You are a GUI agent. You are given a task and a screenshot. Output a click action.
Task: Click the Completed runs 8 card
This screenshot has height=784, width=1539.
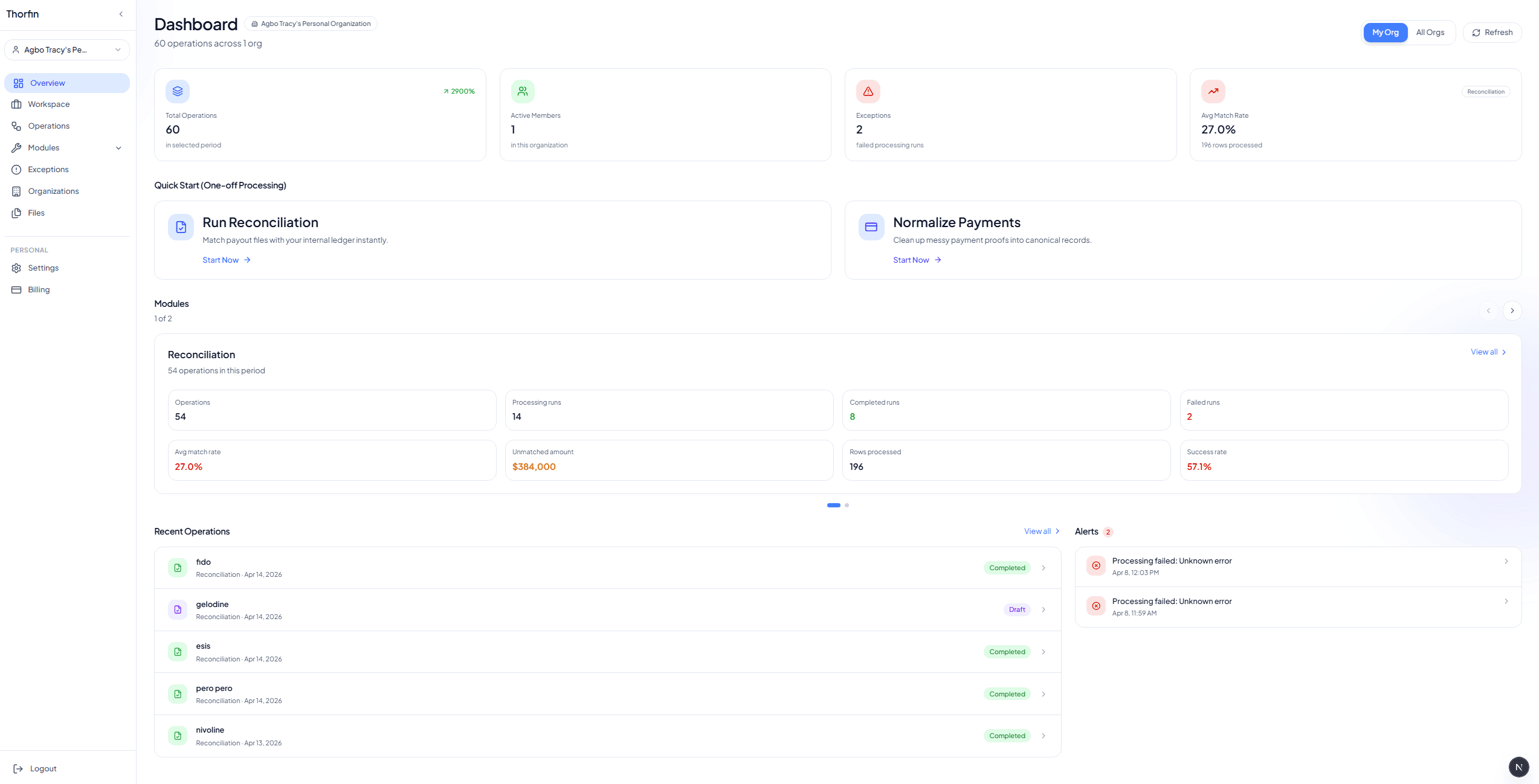1006,410
